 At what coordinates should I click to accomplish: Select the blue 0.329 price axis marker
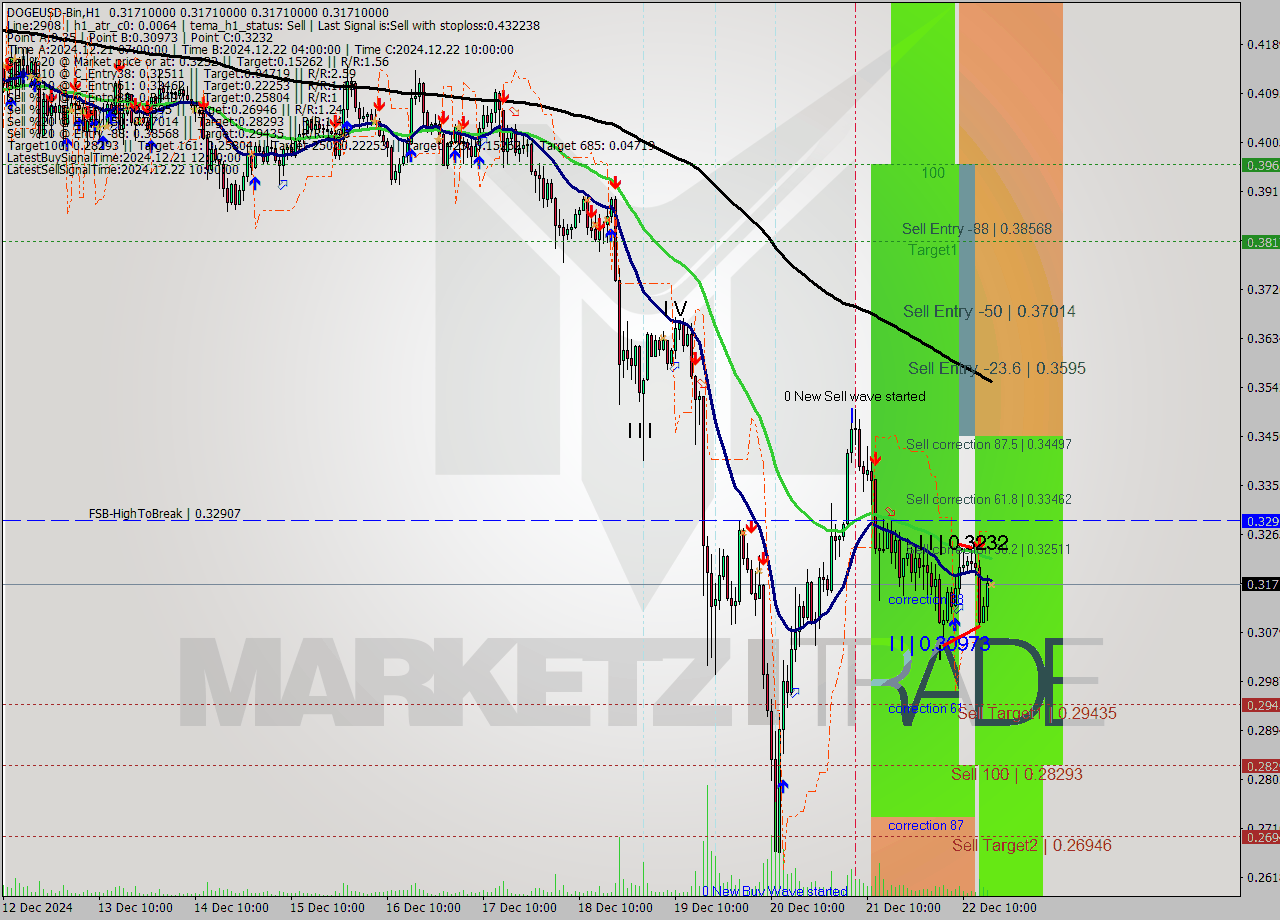click(1259, 521)
